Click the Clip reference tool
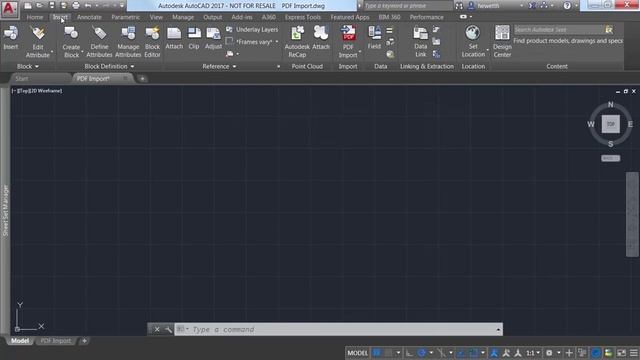 [194, 38]
